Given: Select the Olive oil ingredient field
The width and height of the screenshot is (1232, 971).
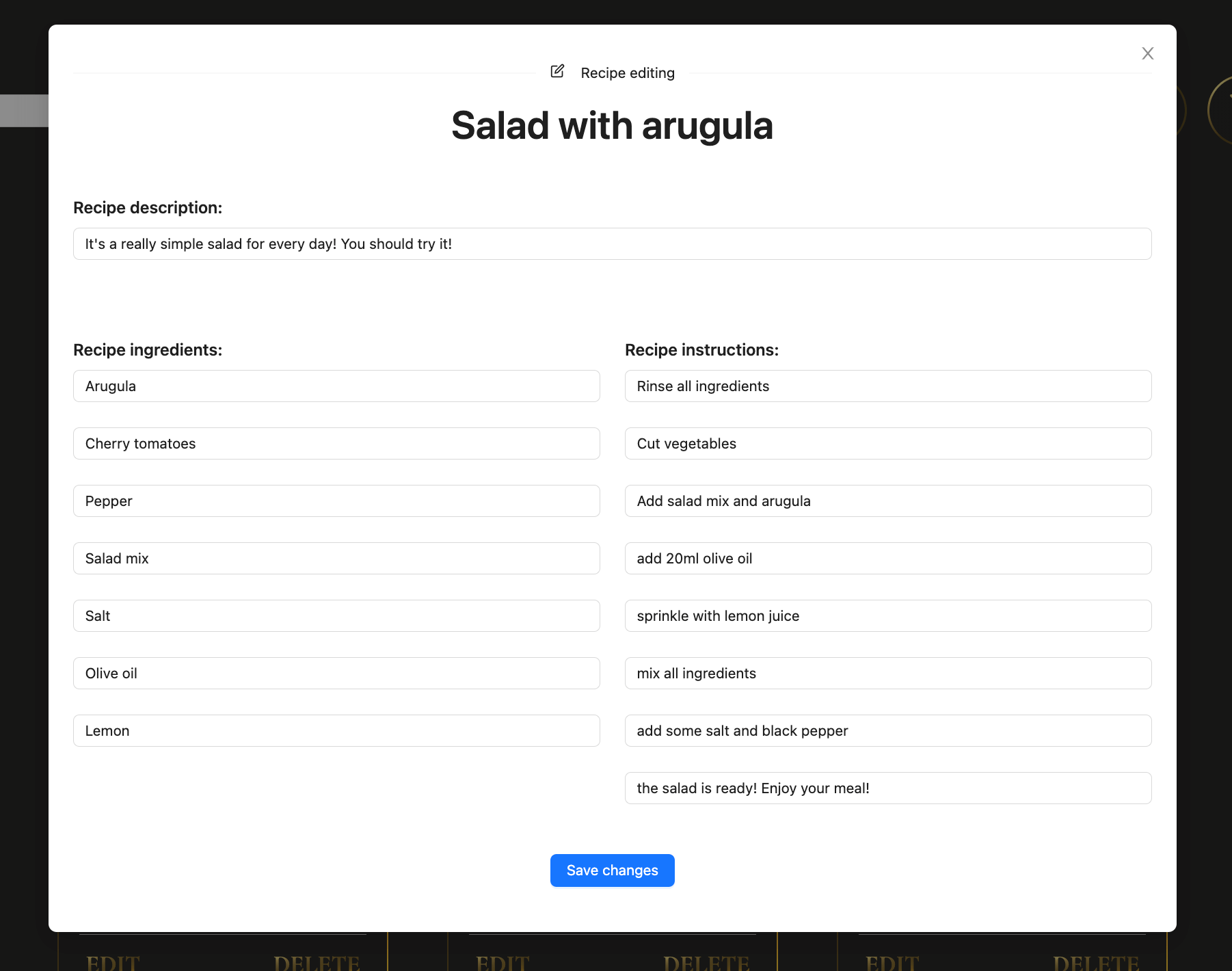Looking at the screenshot, I should (336, 673).
